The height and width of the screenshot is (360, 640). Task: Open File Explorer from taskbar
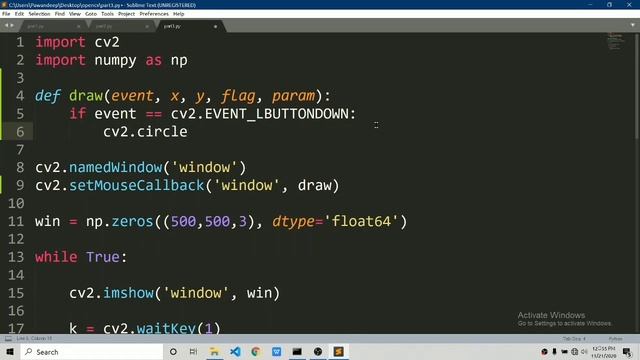click(214, 352)
